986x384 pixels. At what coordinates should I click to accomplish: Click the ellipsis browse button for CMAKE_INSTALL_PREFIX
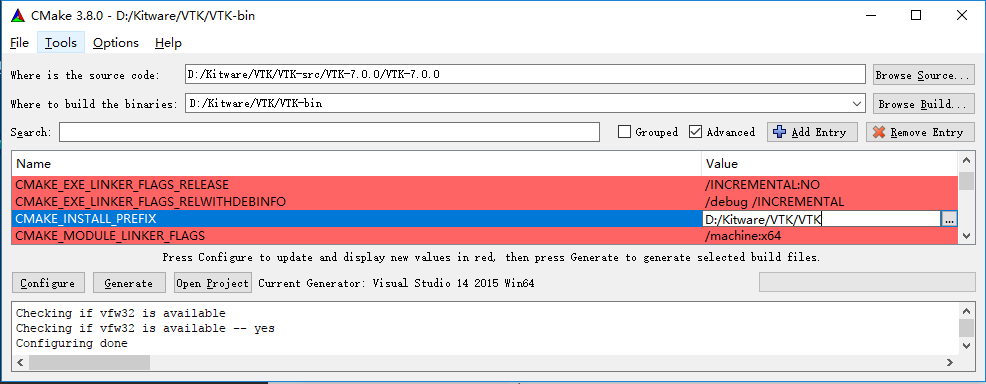pos(949,219)
